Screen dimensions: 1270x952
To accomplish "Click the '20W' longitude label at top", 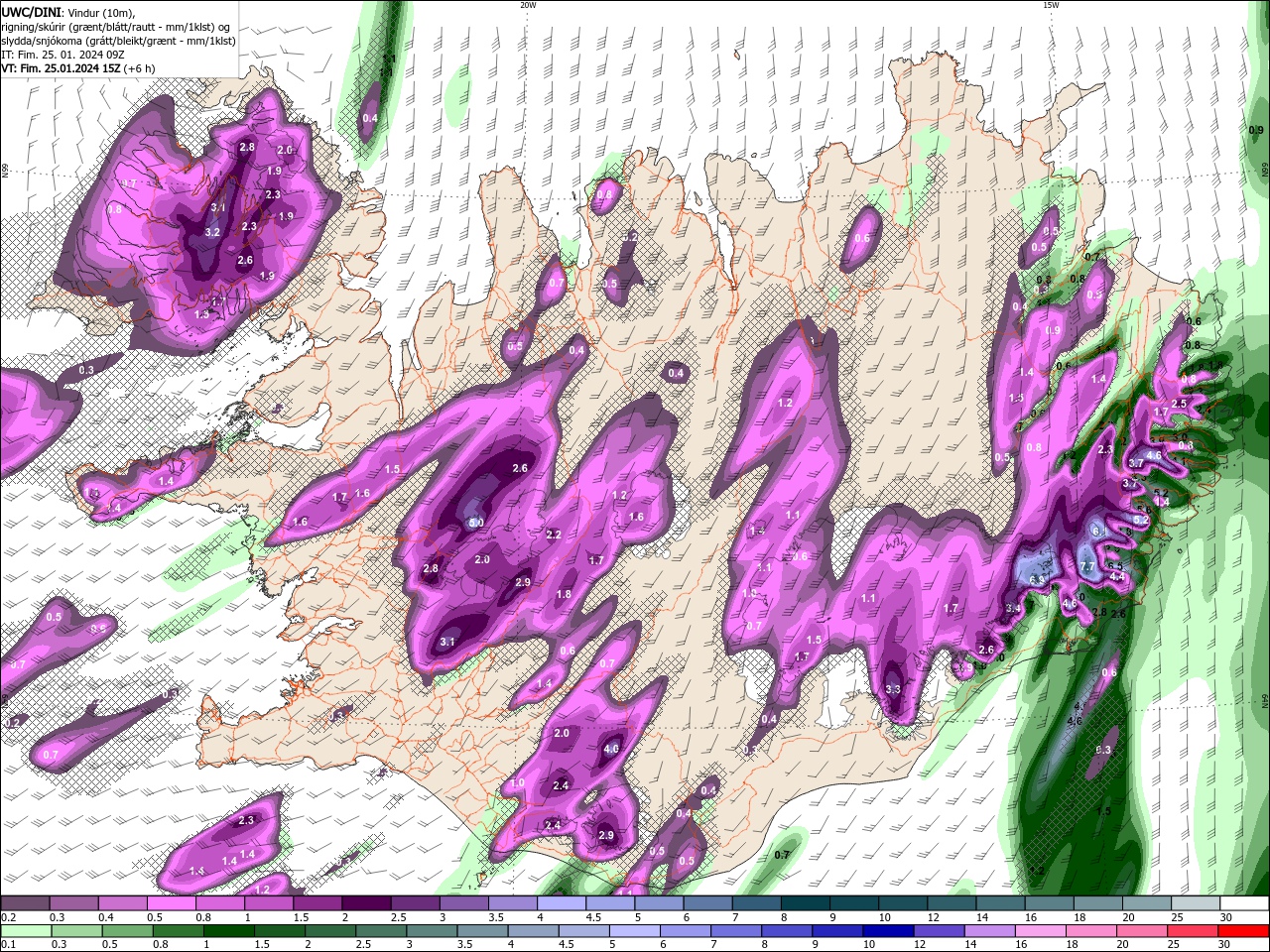I will (528, 4).
